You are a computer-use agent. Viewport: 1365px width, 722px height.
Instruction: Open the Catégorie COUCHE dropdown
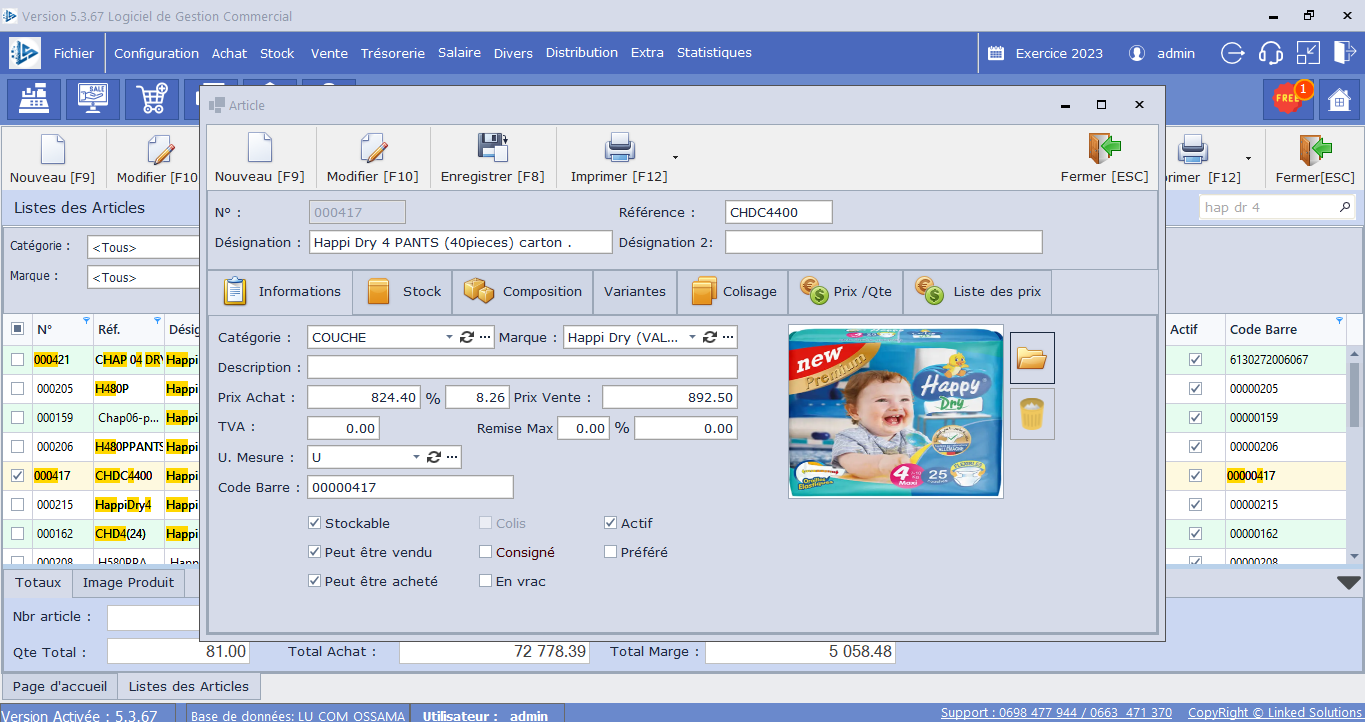tap(449, 338)
